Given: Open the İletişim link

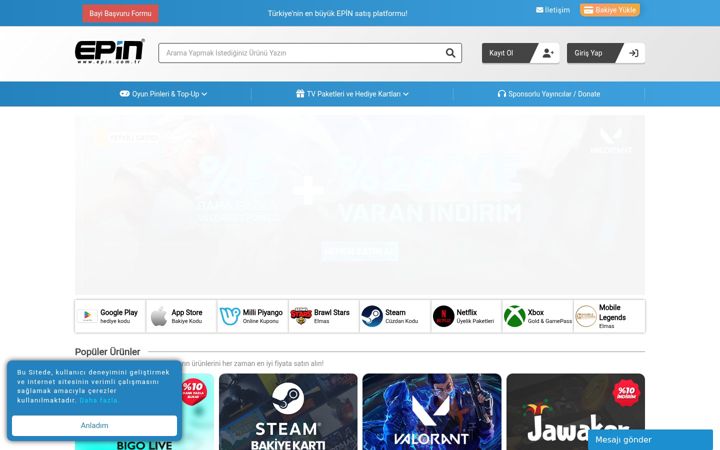Looking at the screenshot, I should coord(553,10).
